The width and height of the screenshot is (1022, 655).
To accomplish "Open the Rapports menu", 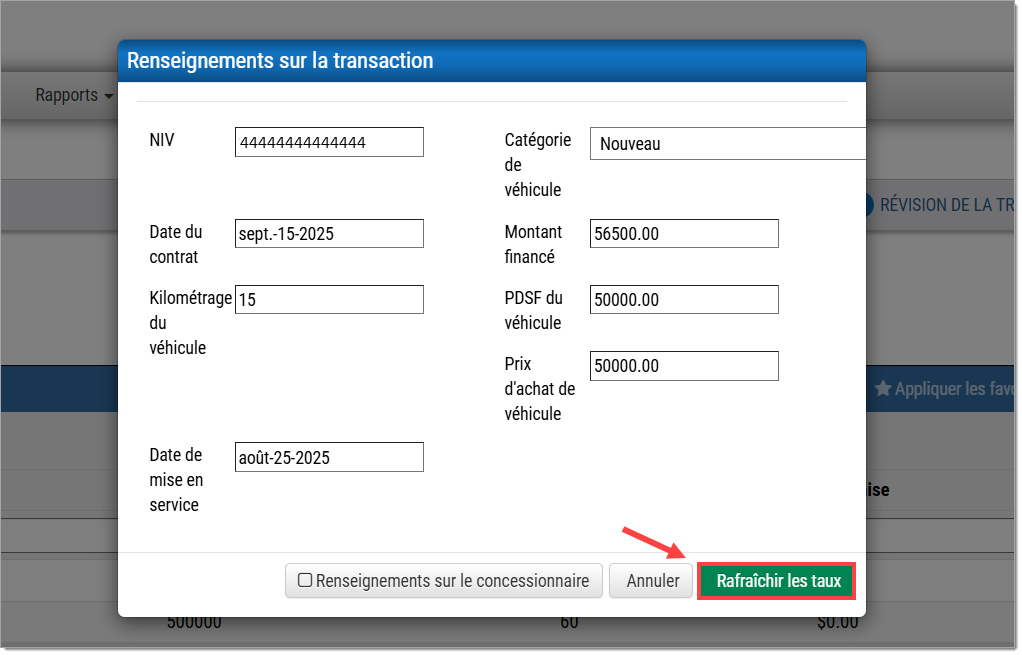I will coord(67,95).
